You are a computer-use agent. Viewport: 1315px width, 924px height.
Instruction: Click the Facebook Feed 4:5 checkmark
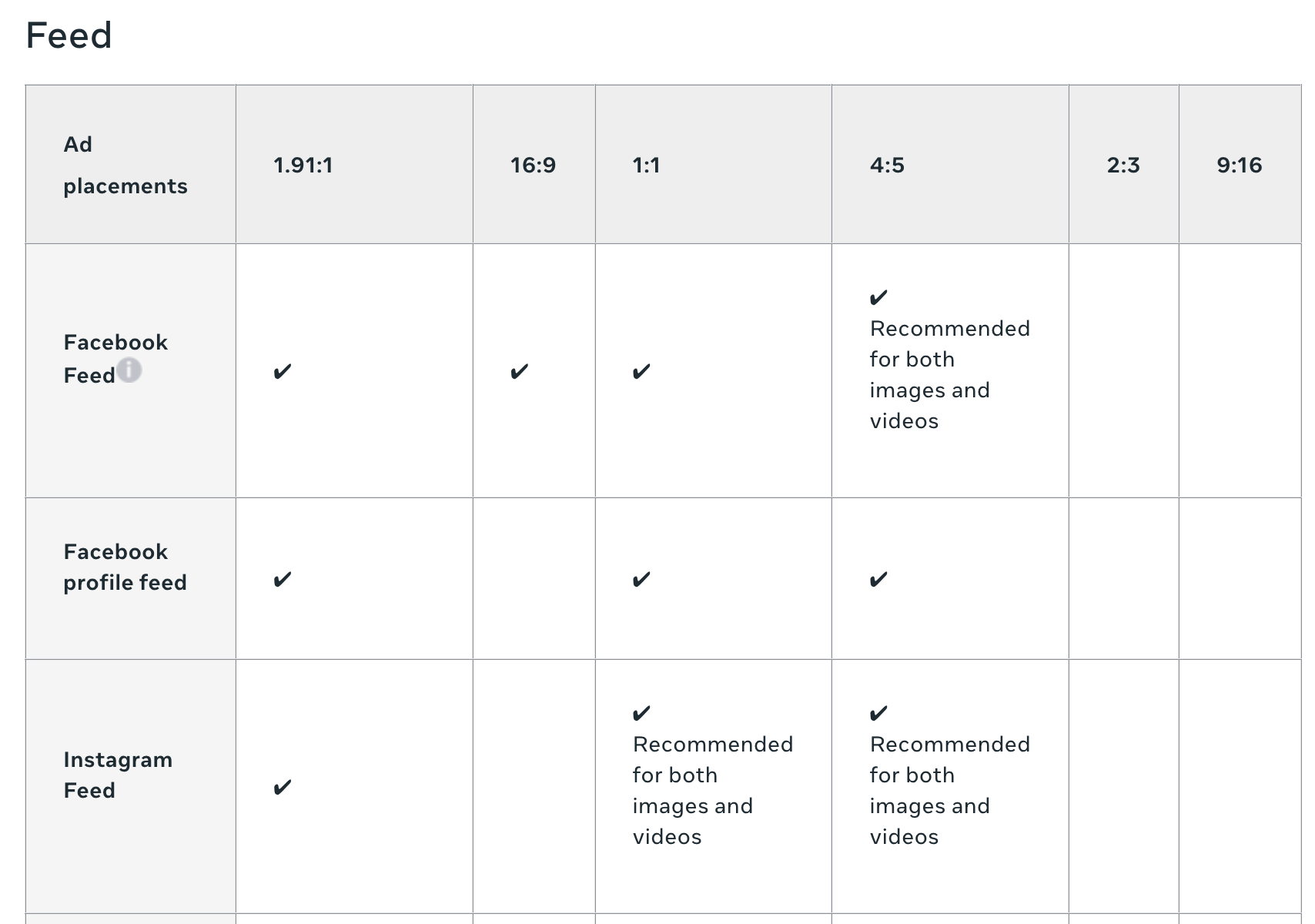coord(878,297)
